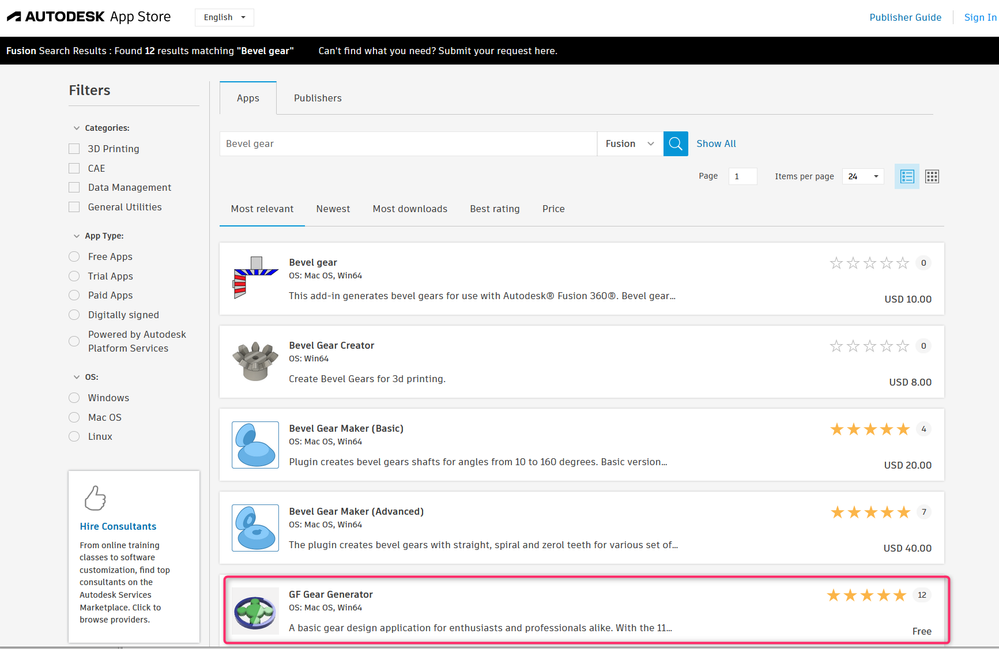Click the blue search magnifier button

[x=675, y=144]
